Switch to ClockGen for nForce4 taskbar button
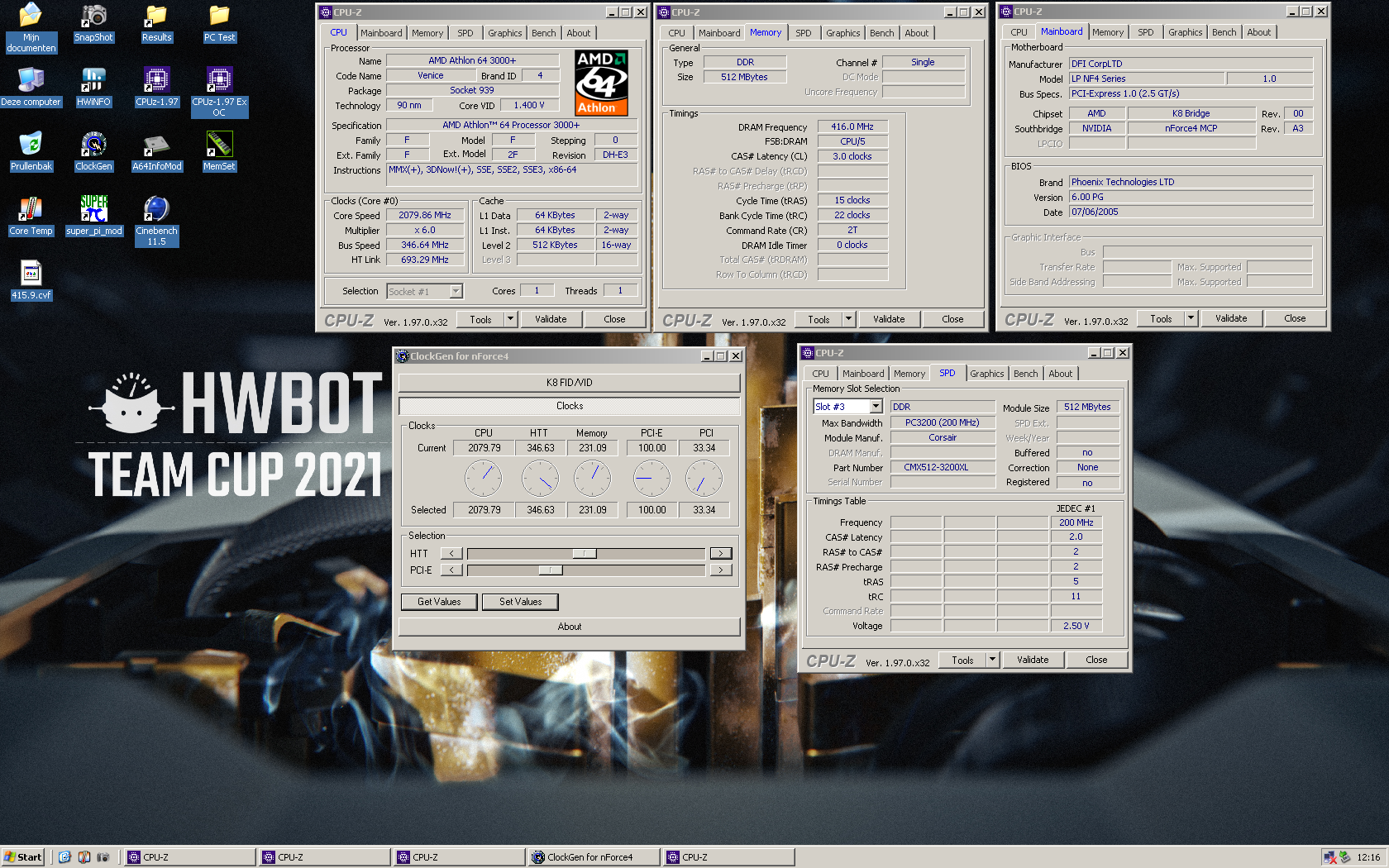Screen dimensions: 1389x868 point(594,857)
